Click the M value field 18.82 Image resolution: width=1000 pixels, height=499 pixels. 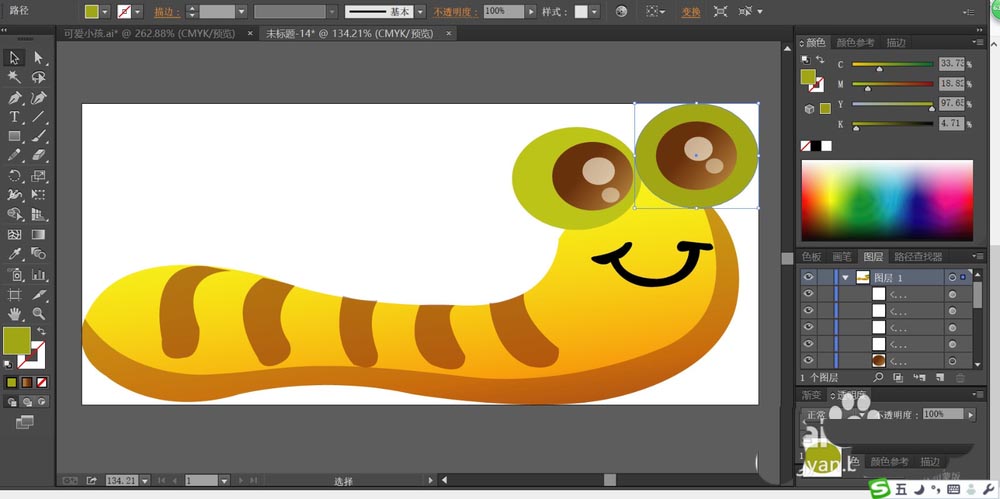pyautogui.click(x=952, y=84)
